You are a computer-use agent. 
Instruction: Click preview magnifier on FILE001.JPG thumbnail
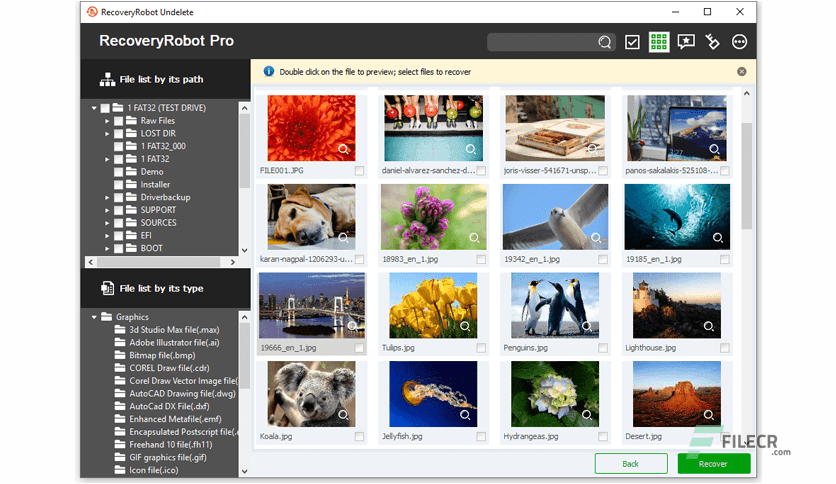coord(343,149)
